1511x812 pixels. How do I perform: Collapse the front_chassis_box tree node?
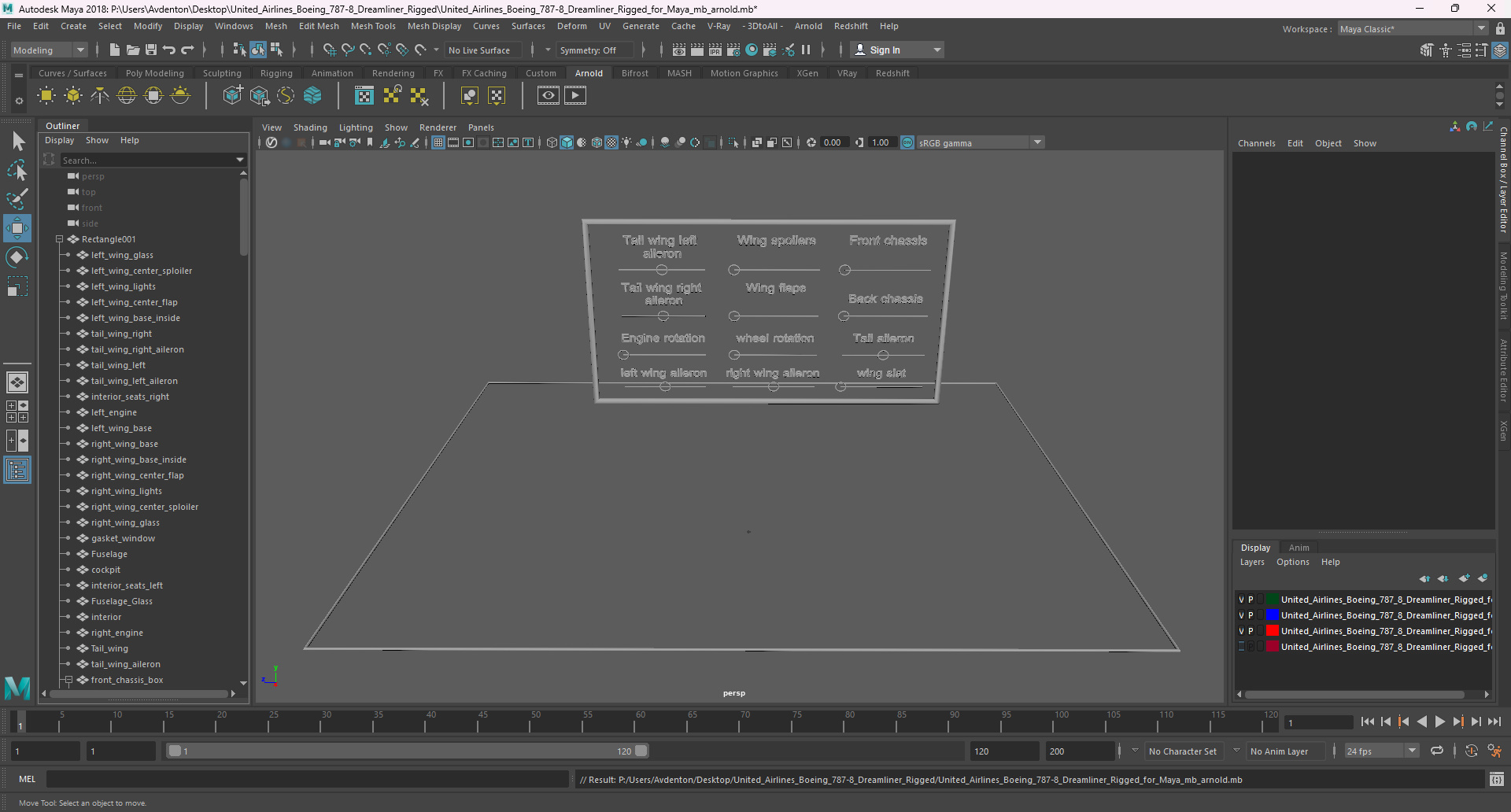click(68, 680)
